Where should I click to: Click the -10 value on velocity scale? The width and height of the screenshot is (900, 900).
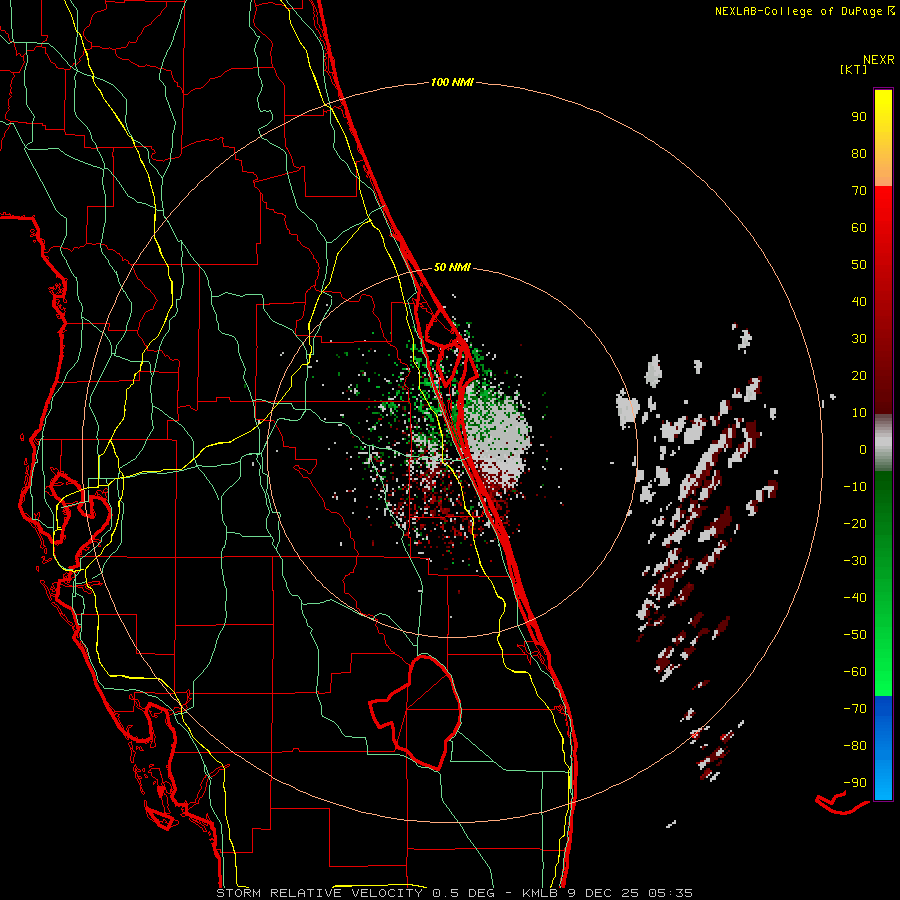click(855, 487)
